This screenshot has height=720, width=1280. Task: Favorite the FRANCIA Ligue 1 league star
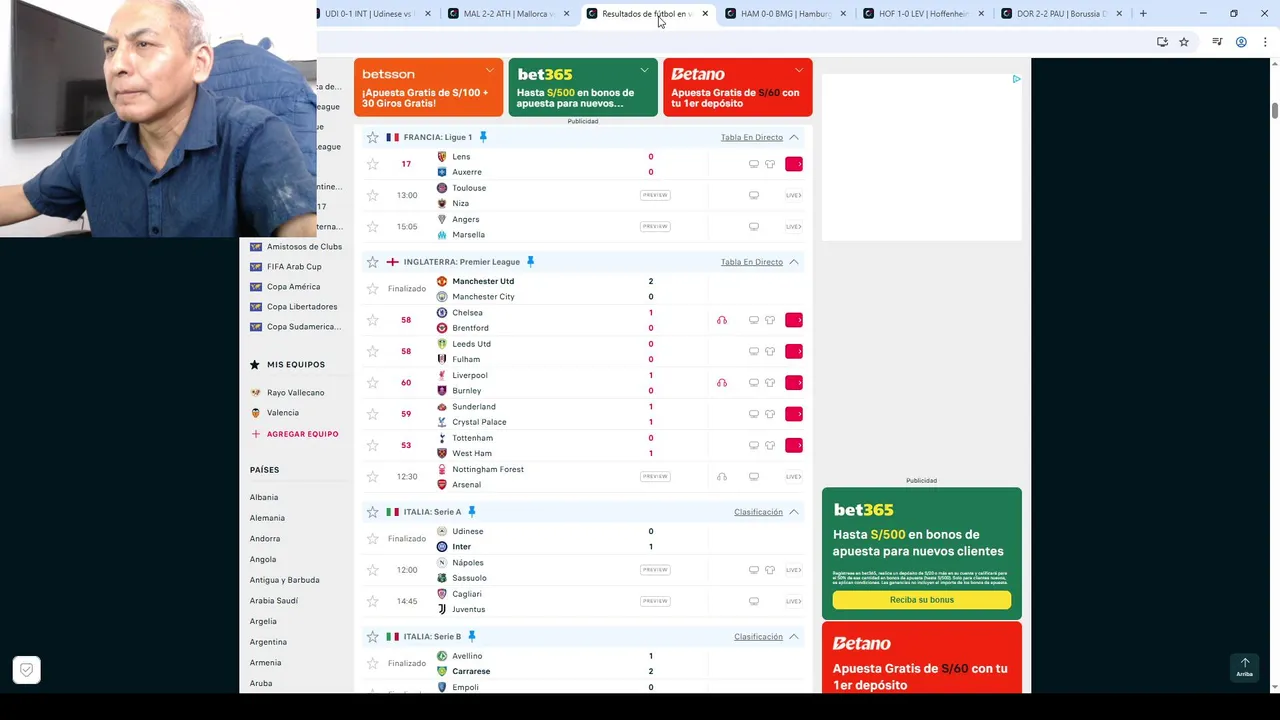[372, 137]
